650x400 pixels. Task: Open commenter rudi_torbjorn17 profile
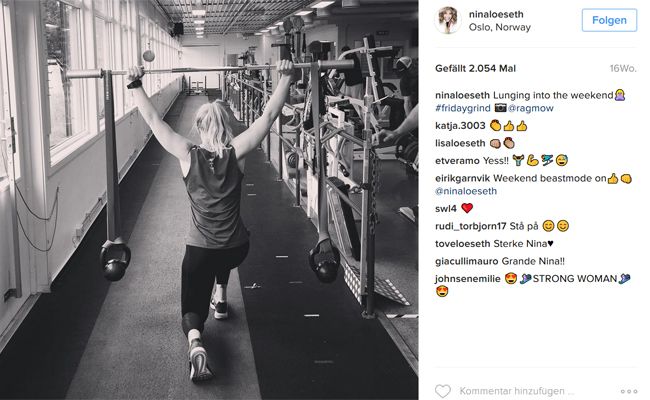point(471,226)
